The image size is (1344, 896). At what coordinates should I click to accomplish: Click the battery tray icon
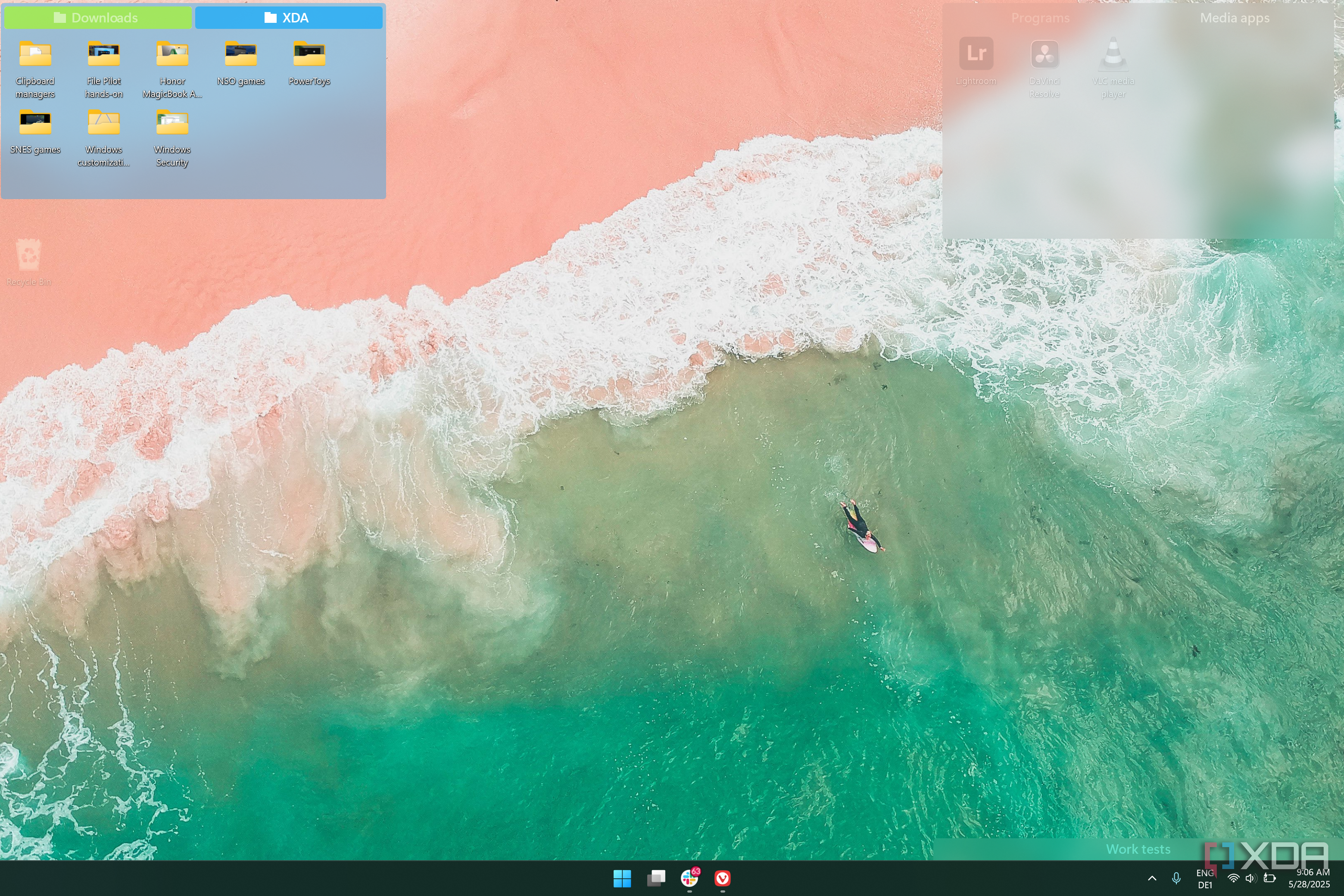click(x=1269, y=878)
